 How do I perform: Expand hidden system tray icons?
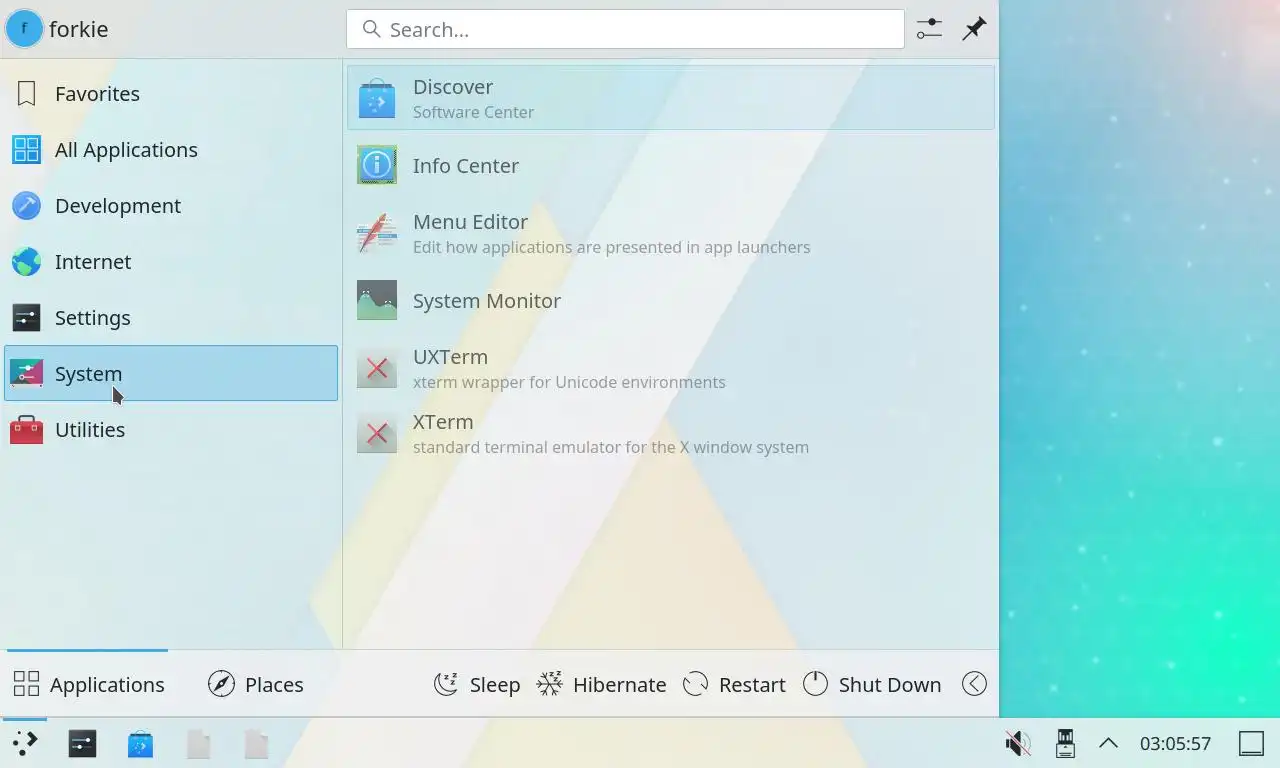(1108, 743)
